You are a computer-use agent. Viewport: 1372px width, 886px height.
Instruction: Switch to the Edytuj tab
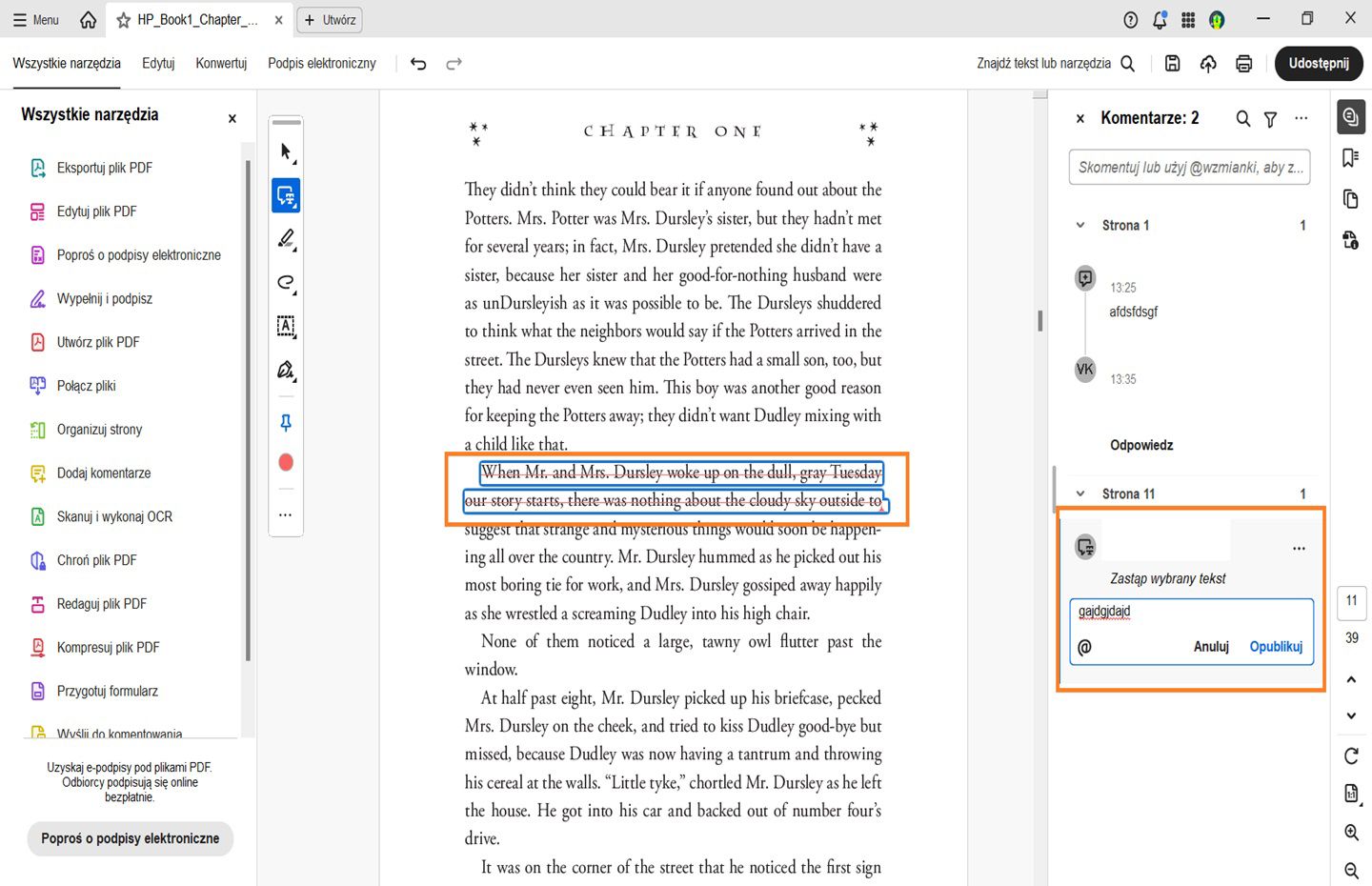click(158, 63)
